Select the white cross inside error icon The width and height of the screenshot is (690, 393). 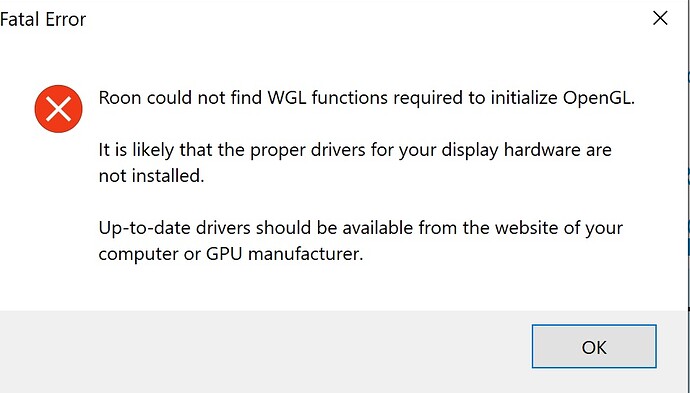point(59,109)
